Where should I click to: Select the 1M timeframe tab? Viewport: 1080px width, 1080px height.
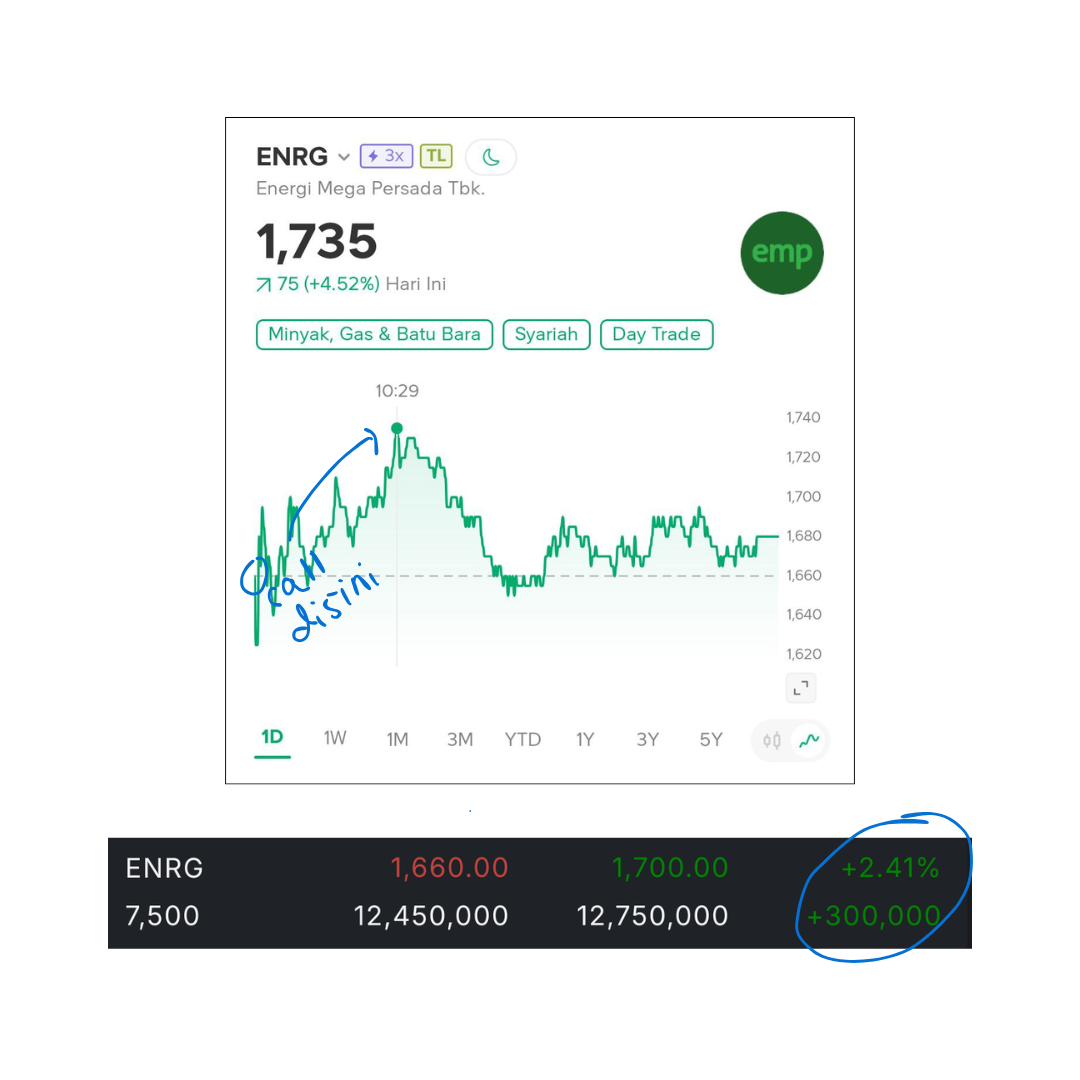[397, 739]
